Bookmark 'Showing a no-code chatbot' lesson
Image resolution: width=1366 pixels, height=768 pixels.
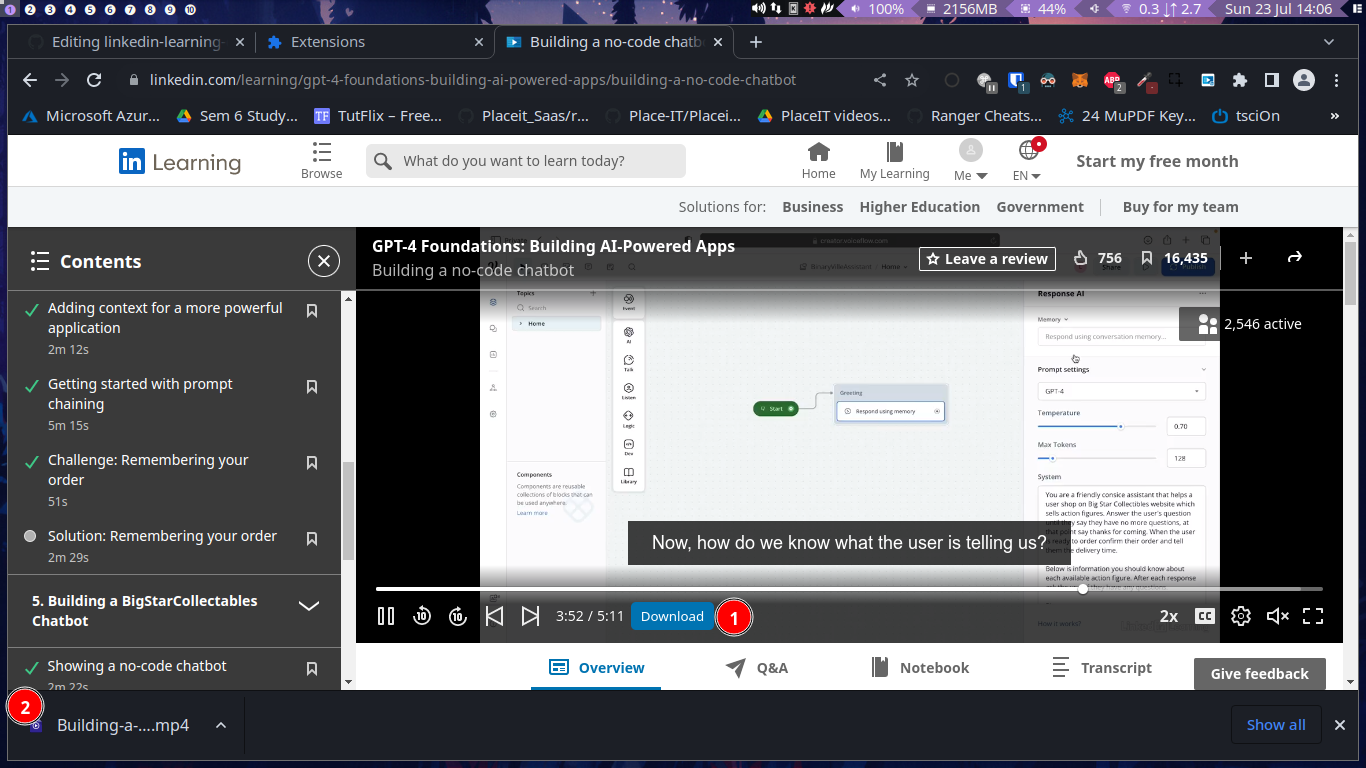312,669
